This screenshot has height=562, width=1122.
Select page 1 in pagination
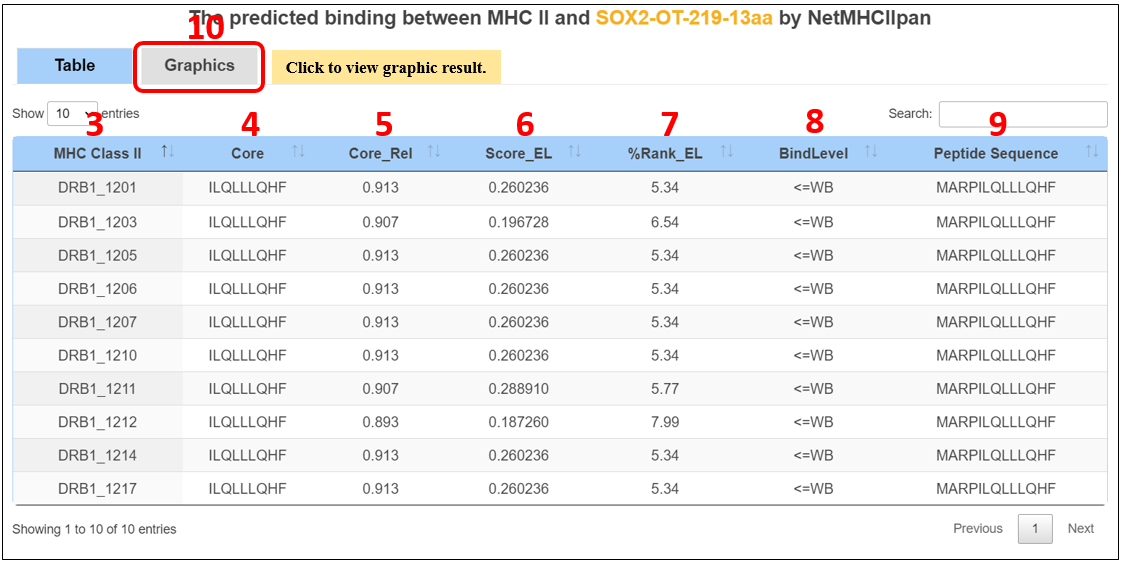pos(1035,529)
